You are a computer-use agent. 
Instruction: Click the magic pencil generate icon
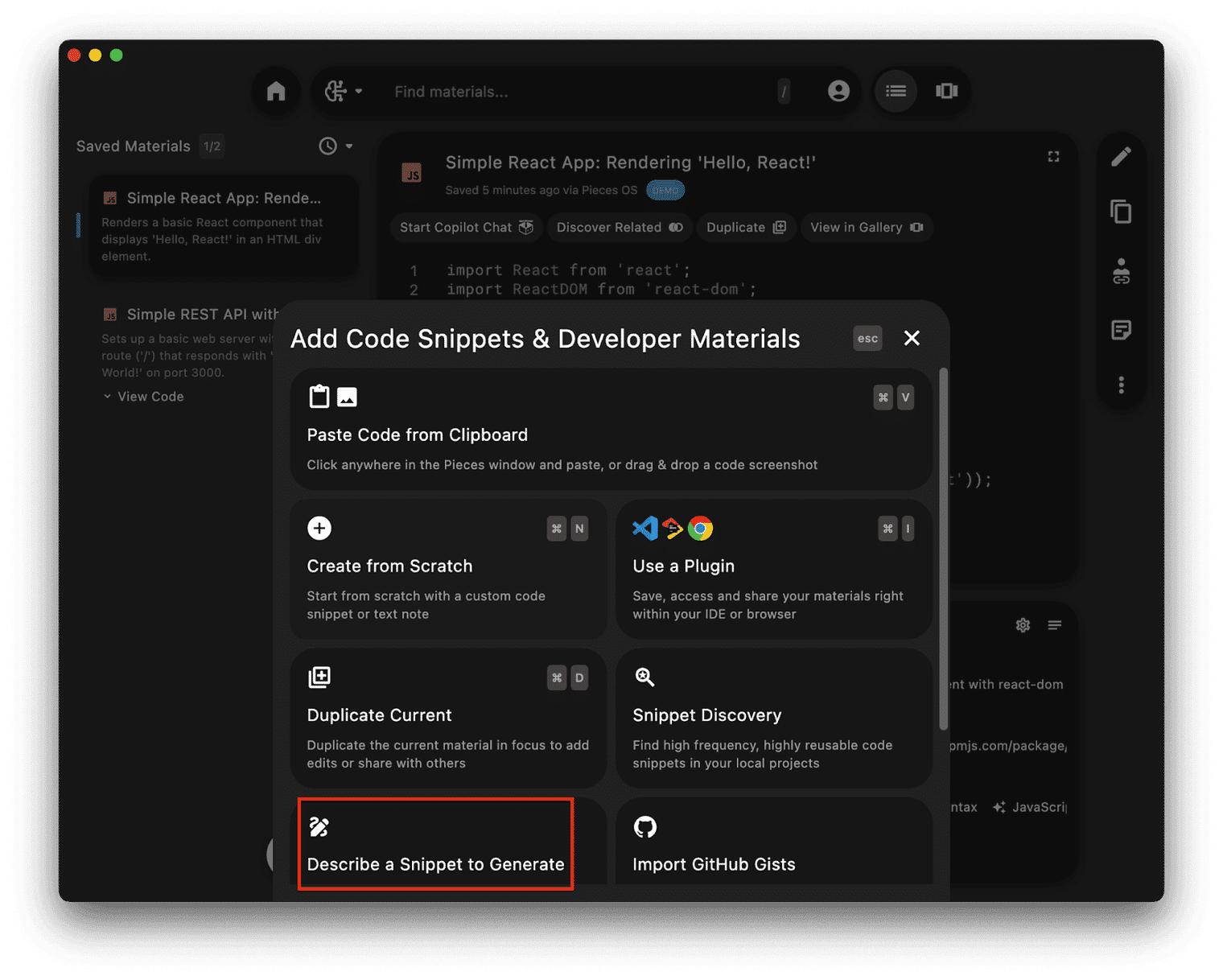[319, 827]
